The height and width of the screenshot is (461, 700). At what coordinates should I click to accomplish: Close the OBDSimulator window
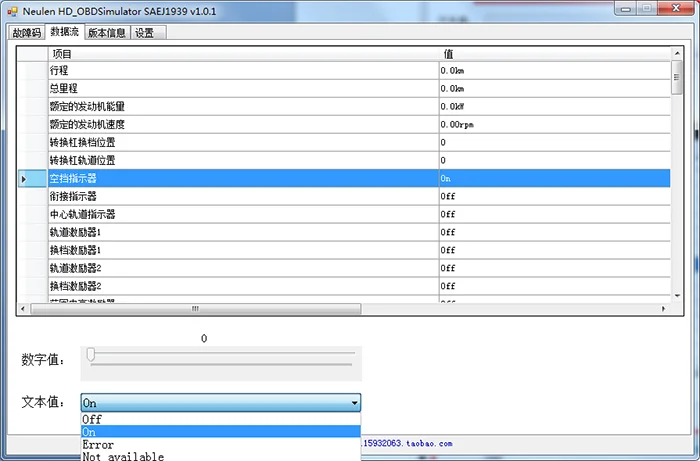click(676, 9)
